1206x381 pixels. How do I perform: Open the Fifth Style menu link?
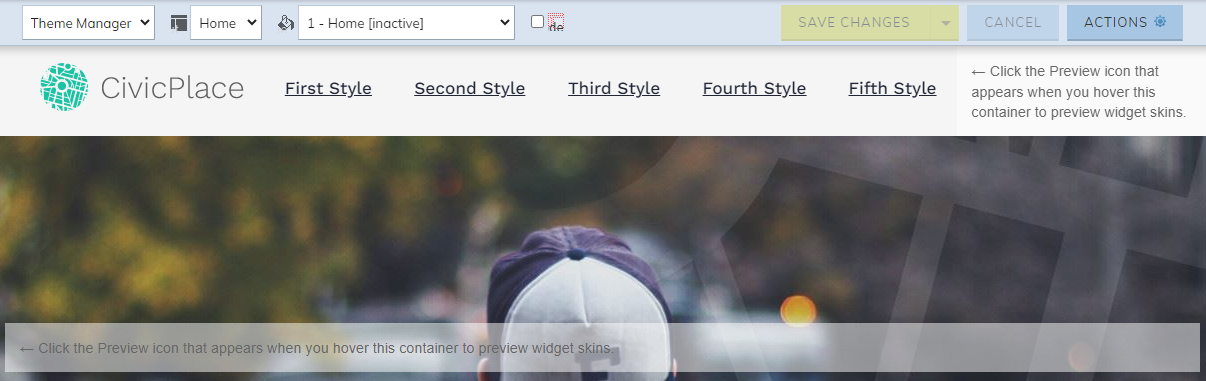pyautogui.click(x=892, y=88)
